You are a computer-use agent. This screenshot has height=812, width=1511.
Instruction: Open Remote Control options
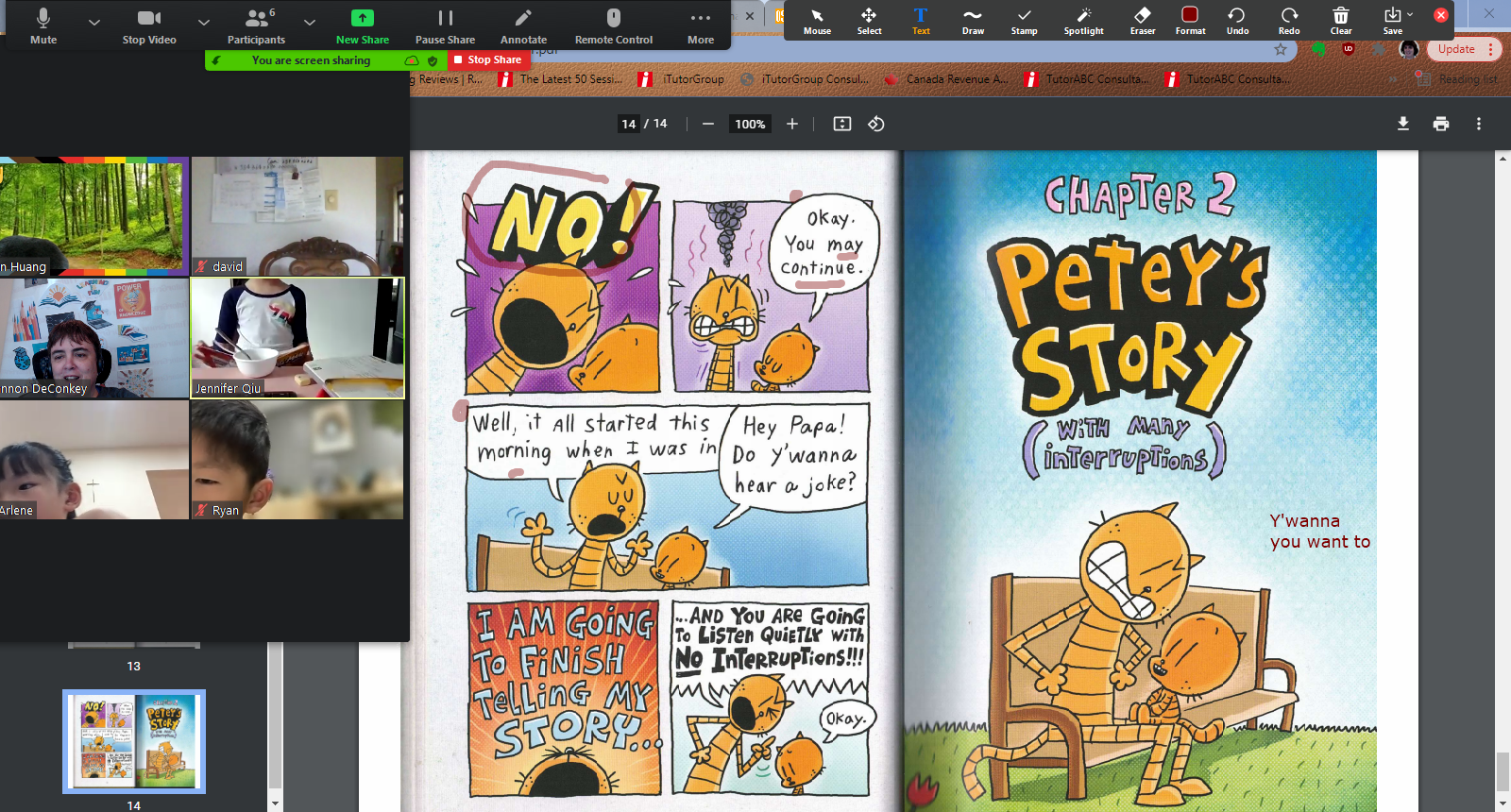(614, 25)
